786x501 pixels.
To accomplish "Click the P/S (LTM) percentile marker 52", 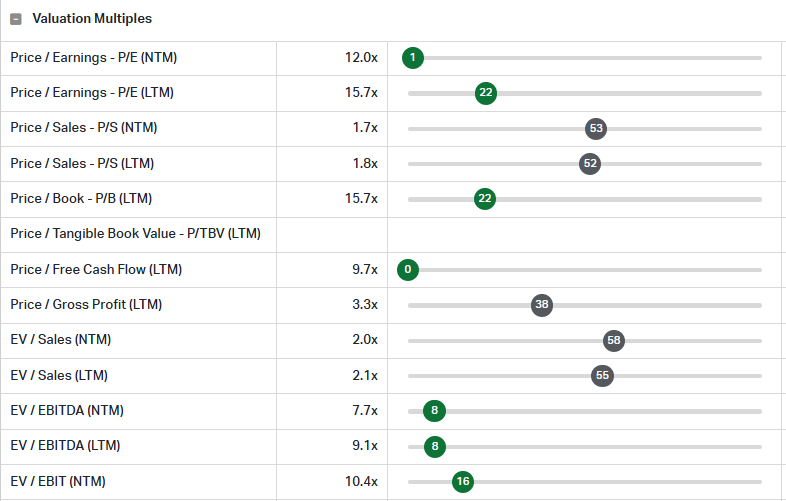I will click(x=590, y=164).
